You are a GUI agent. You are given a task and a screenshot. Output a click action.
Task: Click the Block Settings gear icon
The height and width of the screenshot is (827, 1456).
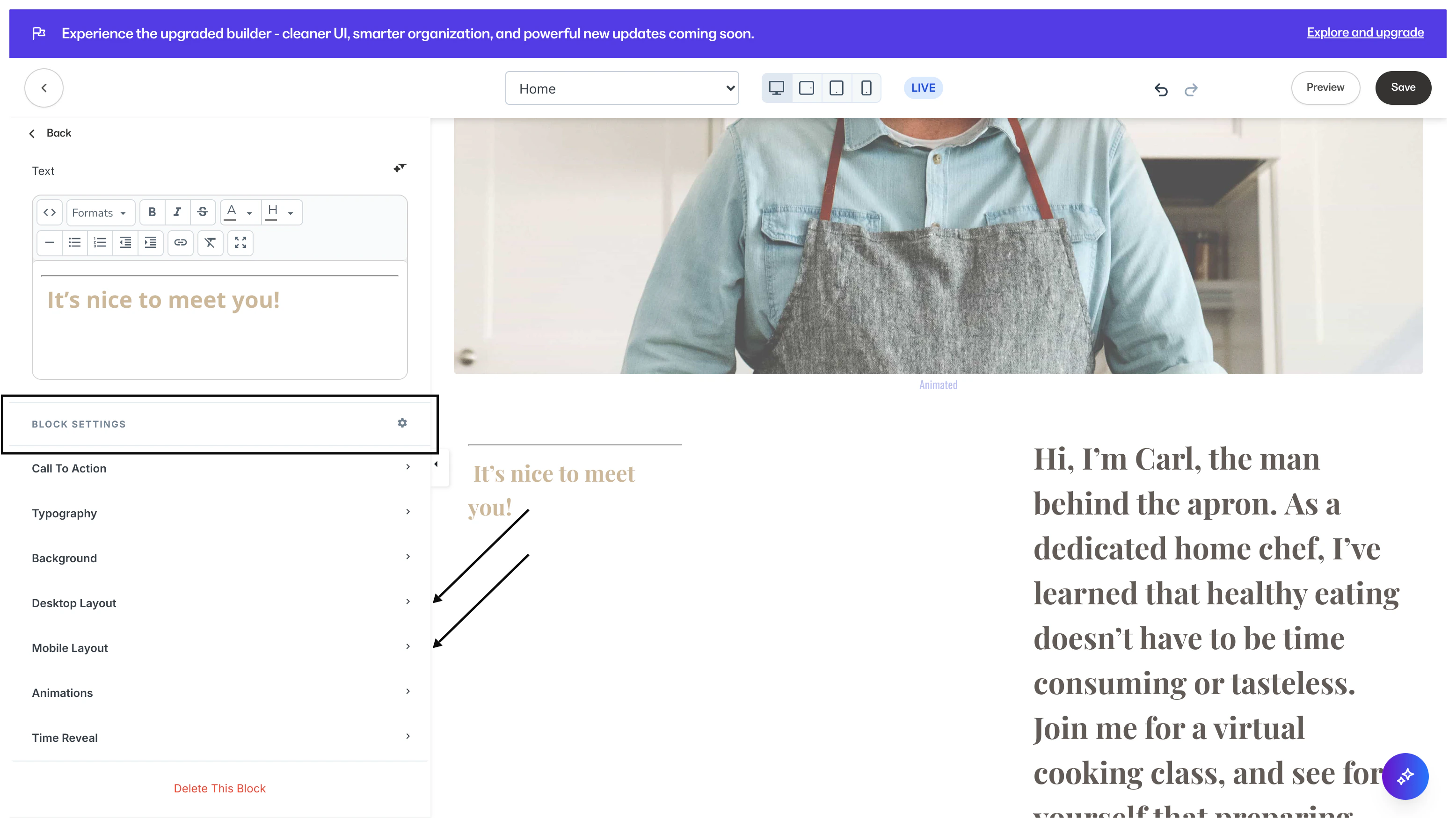point(402,423)
